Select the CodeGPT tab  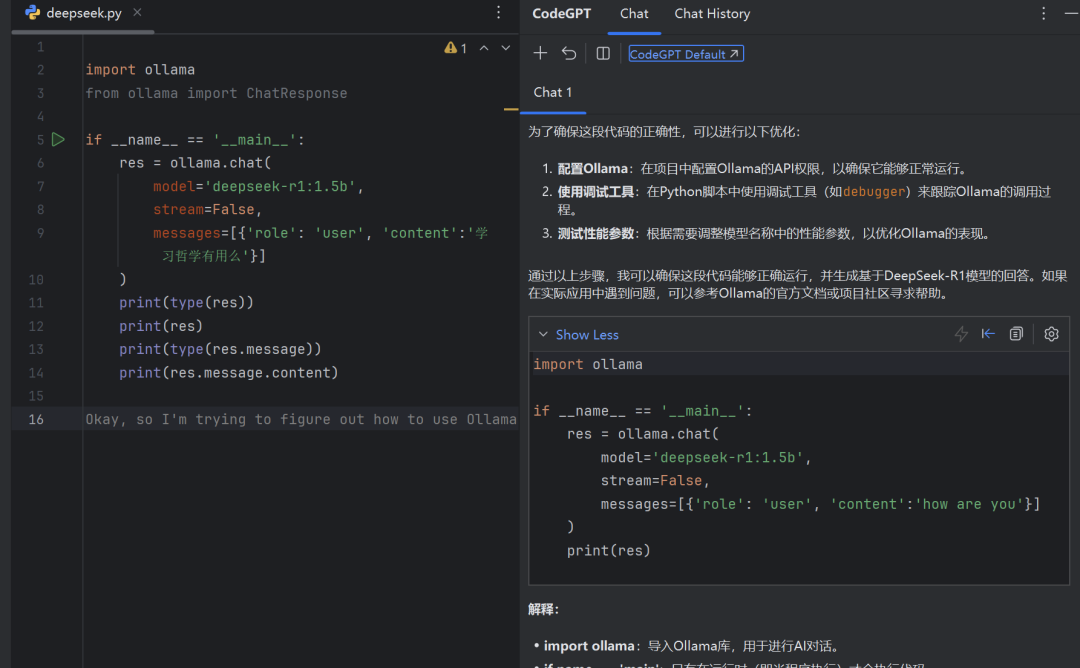pyautogui.click(x=561, y=14)
